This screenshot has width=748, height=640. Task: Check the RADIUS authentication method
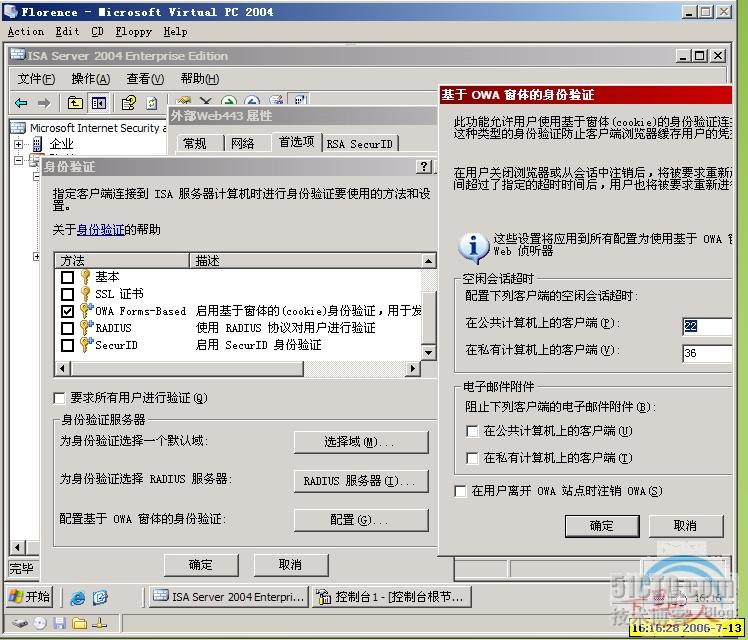coord(67,328)
